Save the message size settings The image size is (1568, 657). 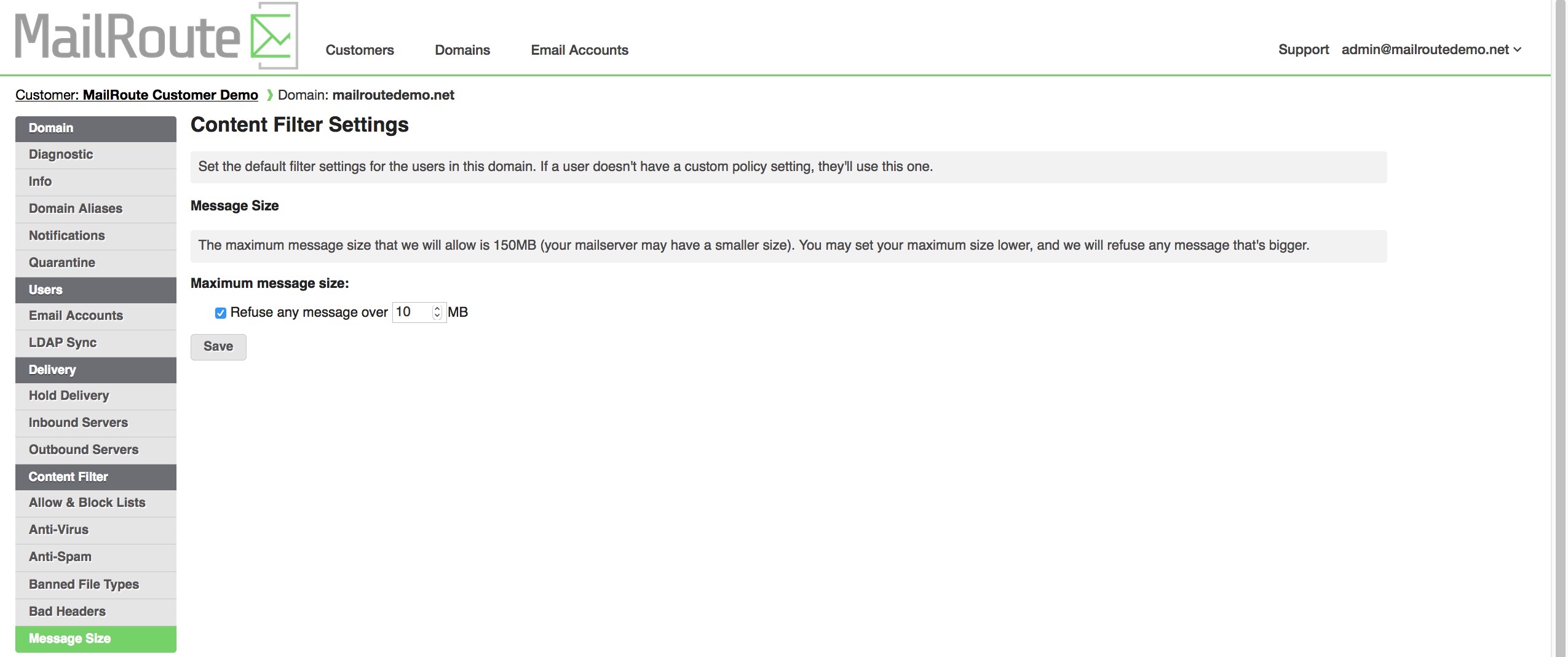pos(218,347)
